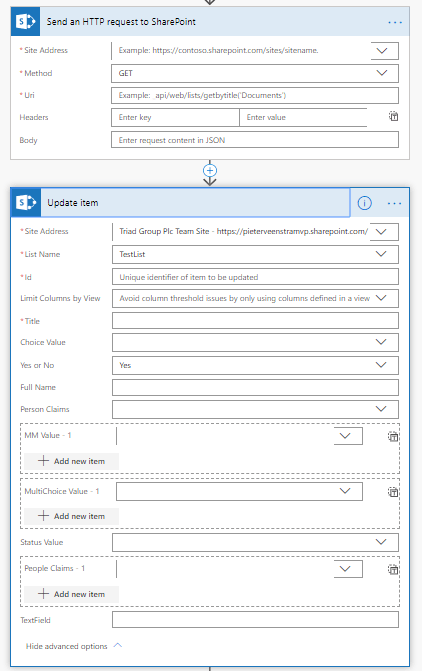The height and width of the screenshot is (671, 422).
Task: Click the Id field of Update item
Action: pyautogui.click(x=255, y=277)
